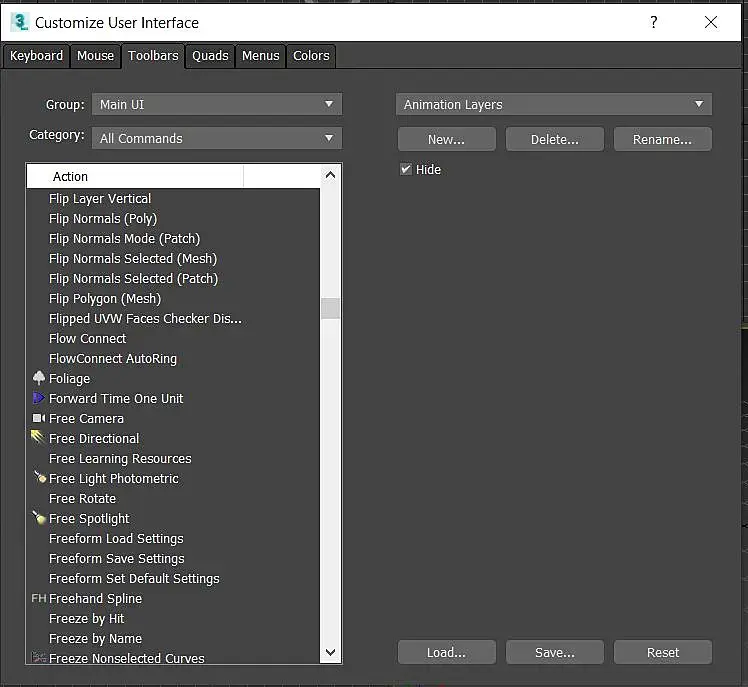
Task: Click the Freehand Spline FH icon
Action: (x=39, y=598)
